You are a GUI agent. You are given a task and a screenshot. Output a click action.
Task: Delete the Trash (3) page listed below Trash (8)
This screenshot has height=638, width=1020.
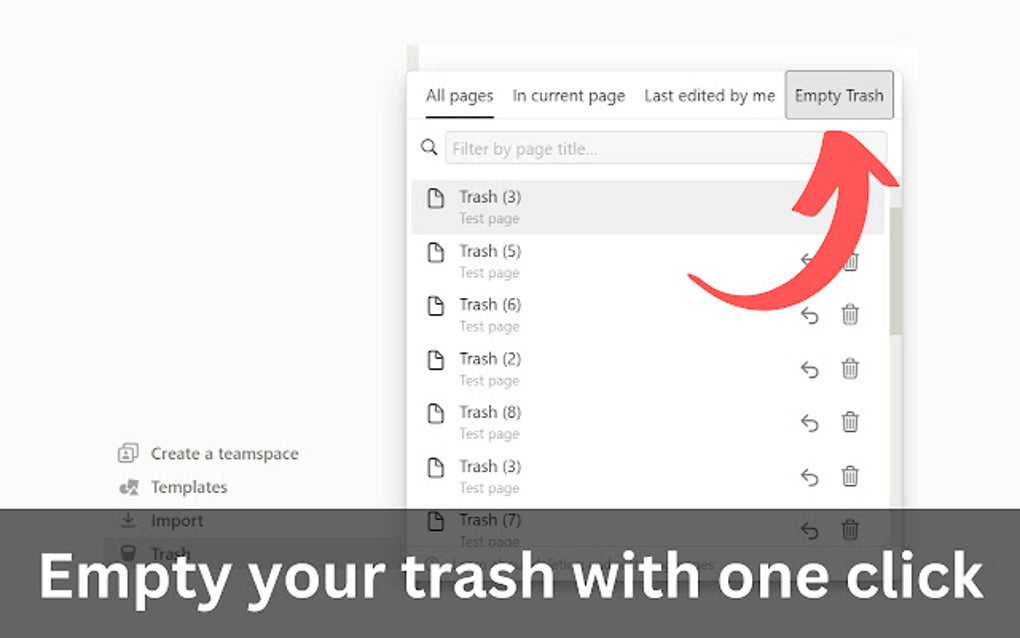pyautogui.click(x=850, y=475)
